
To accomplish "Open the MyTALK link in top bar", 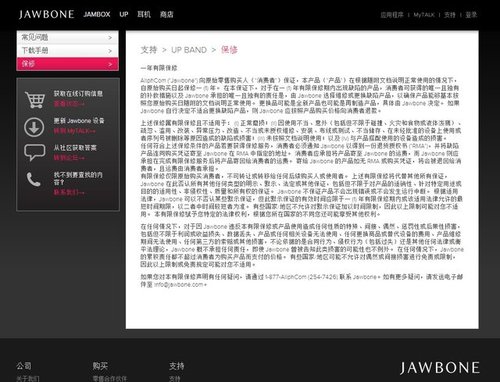I will [x=424, y=15].
